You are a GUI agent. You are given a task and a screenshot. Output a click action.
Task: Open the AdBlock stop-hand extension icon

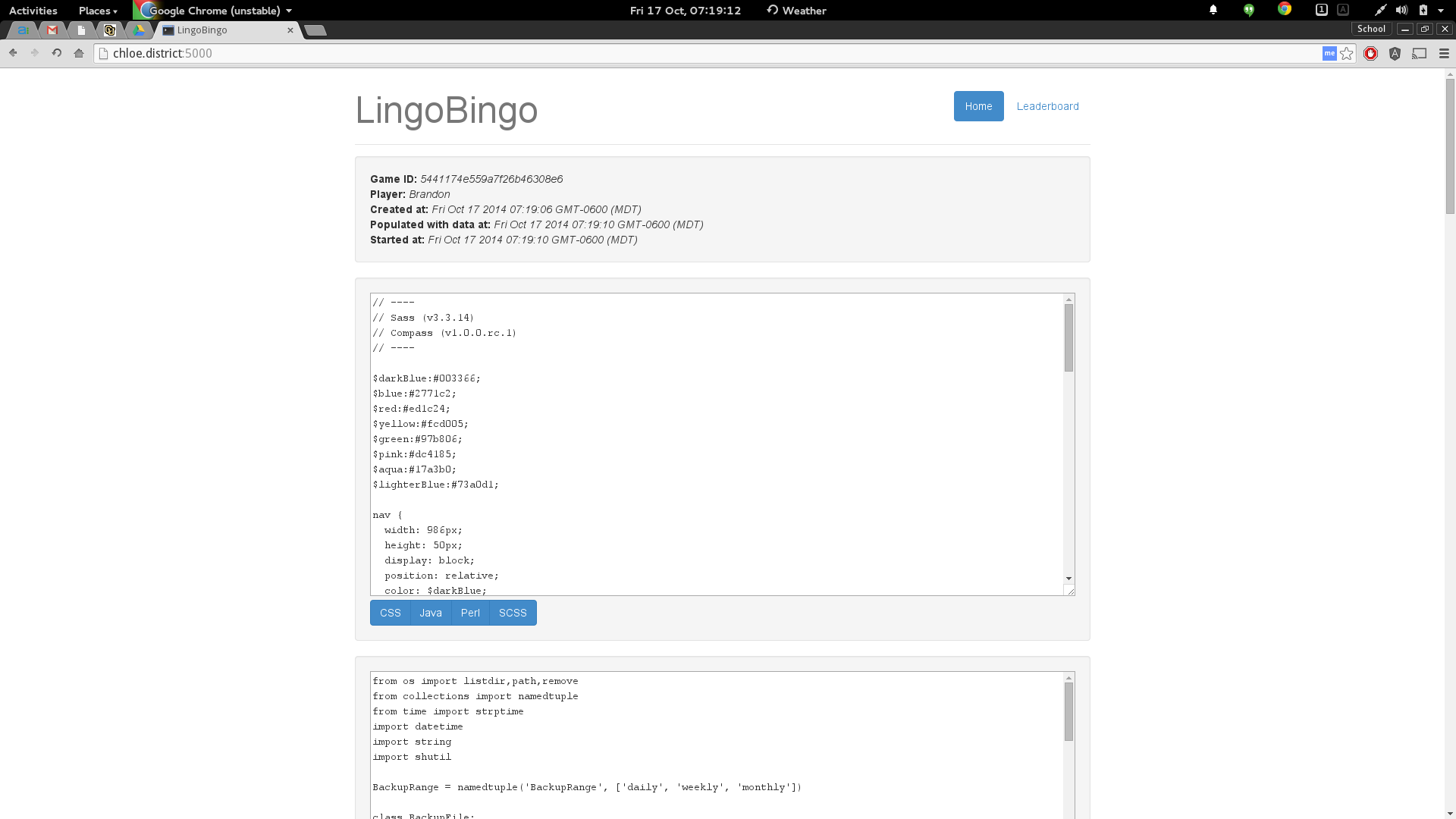1370,53
